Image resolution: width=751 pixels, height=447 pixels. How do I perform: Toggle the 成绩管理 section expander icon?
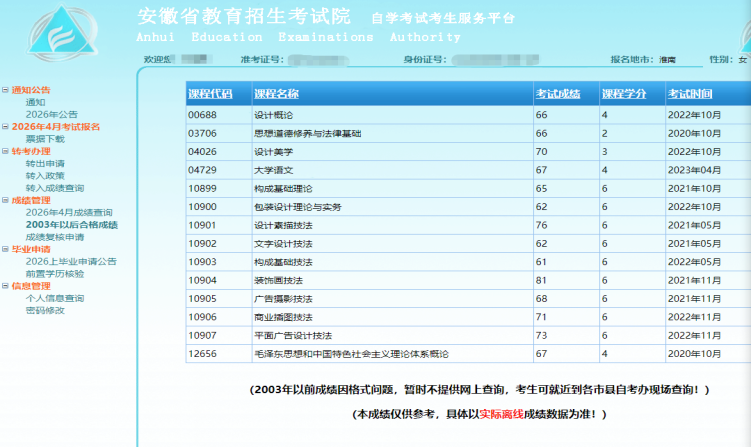pyautogui.click(x=5, y=200)
